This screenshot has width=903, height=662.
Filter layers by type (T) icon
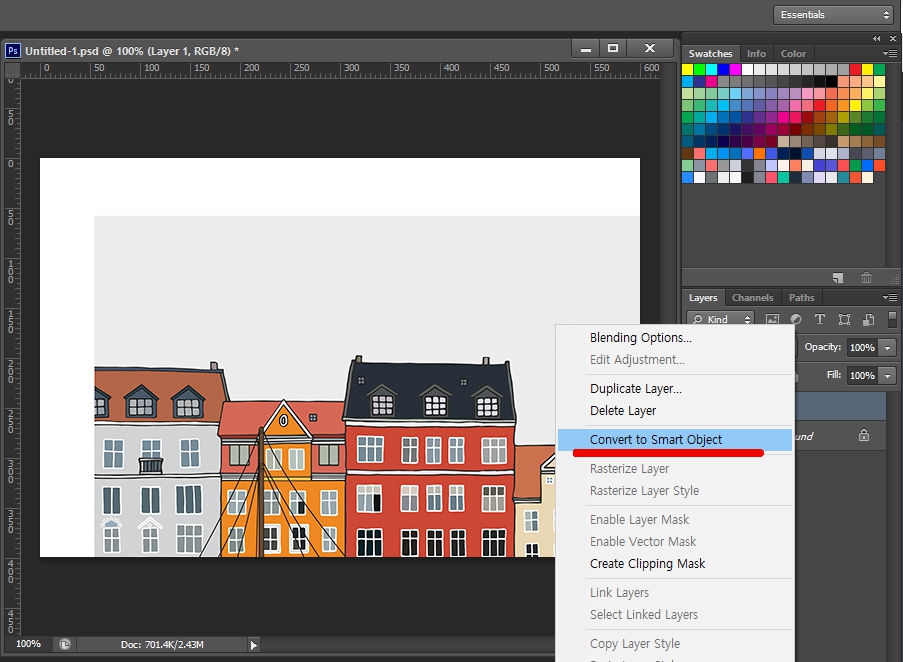(819, 319)
